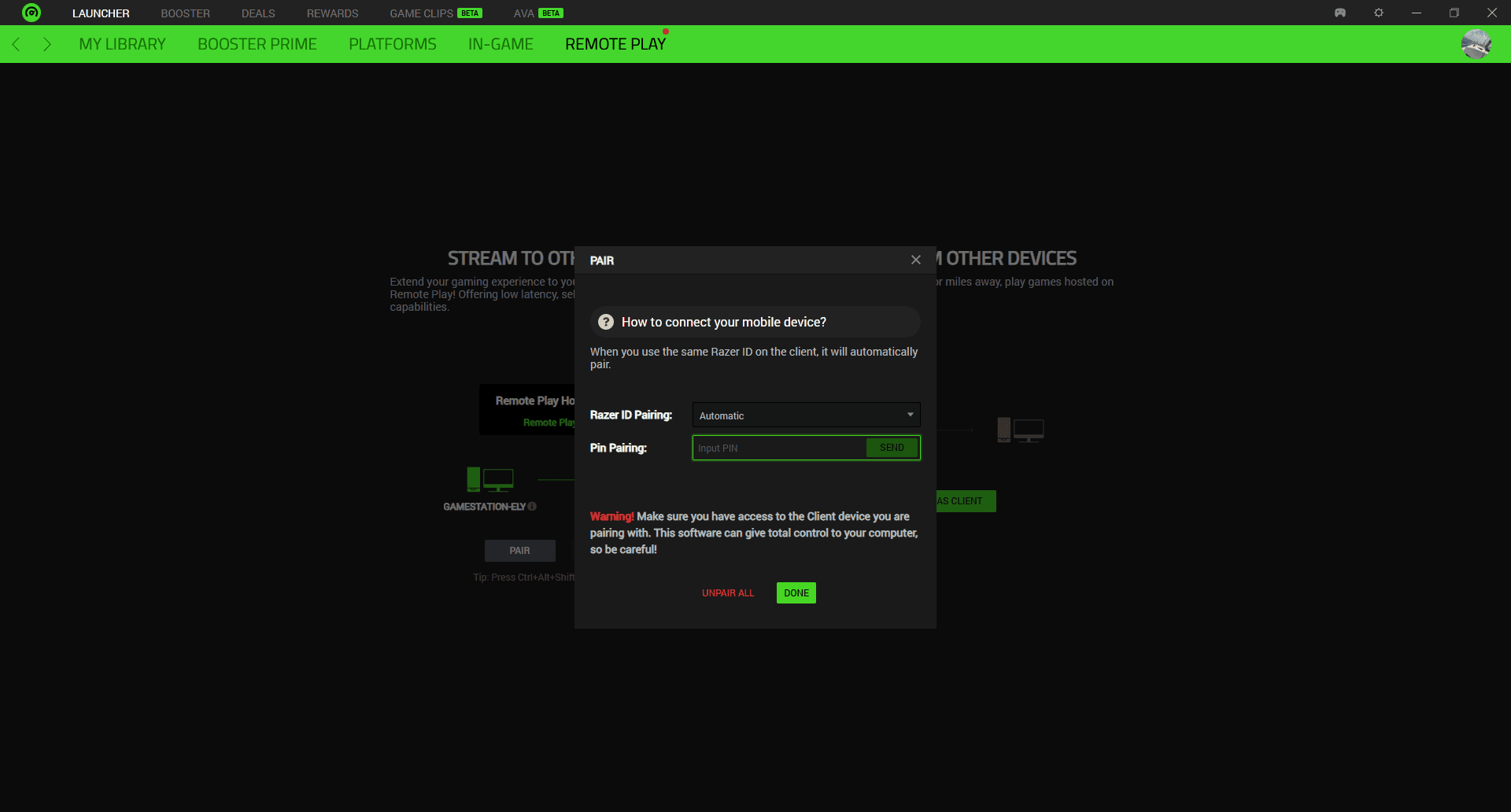This screenshot has height=812, width=1511.
Task: Select MY LIBRARY in the green bar
Action: point(122,44)
